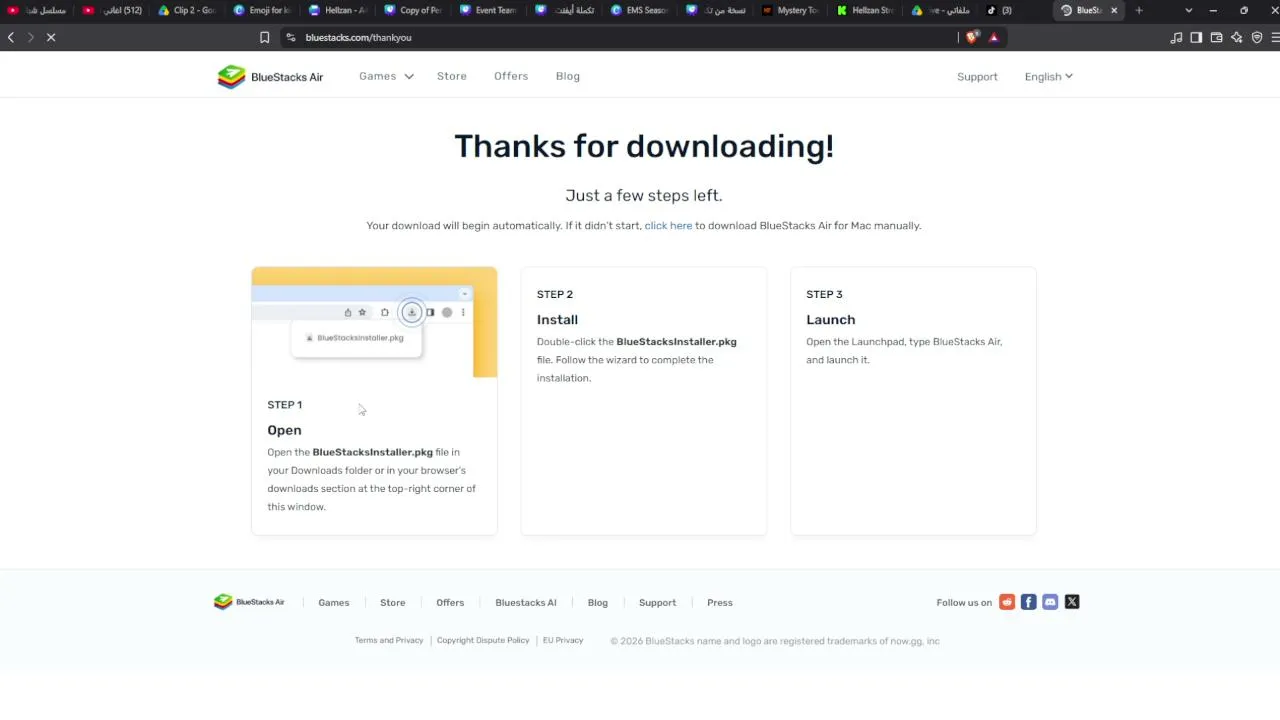Open the browser main menu hamburger
This screenshot has height=720, width=1280.
click(x=1274, y=37)
